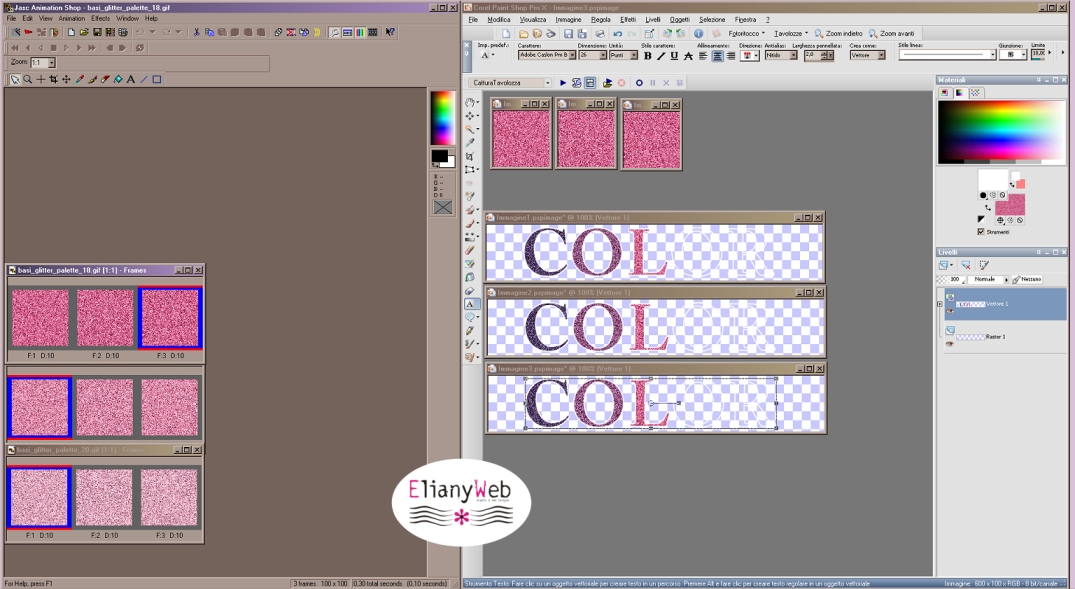Click the Underline text style icon
This screenshot has width=1075, height=589.
(674, 56)
